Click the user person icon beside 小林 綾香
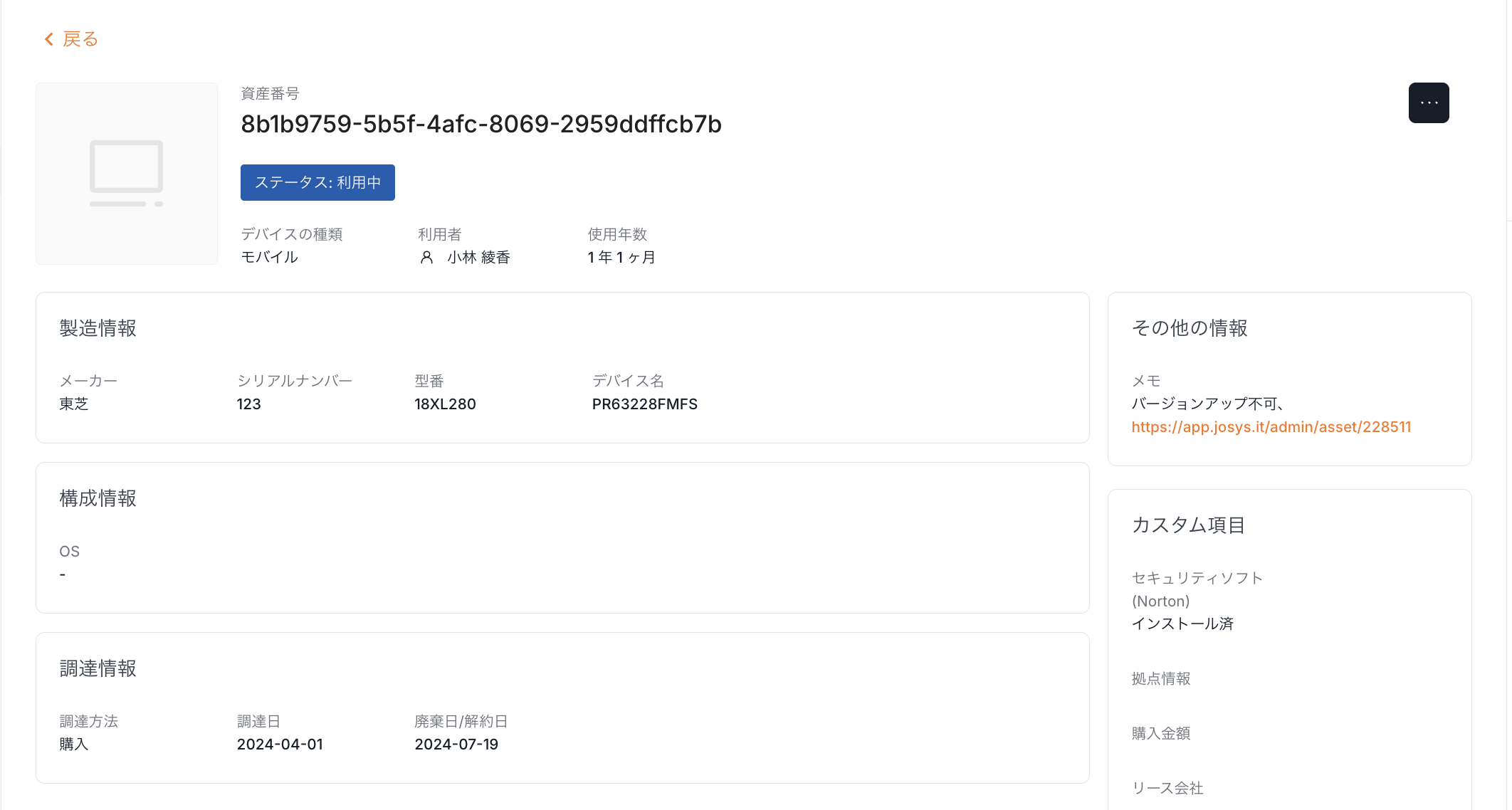The height and width of the screenshot is (810, 1512). tap(426, 258)
